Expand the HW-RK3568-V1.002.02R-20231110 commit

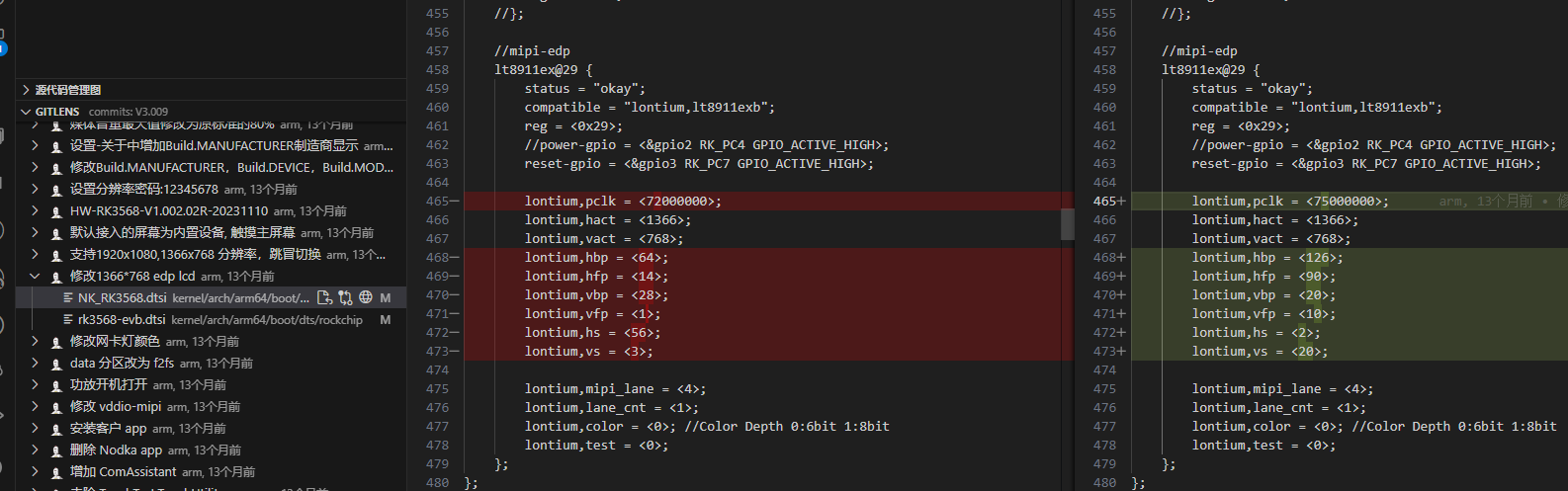36,211
